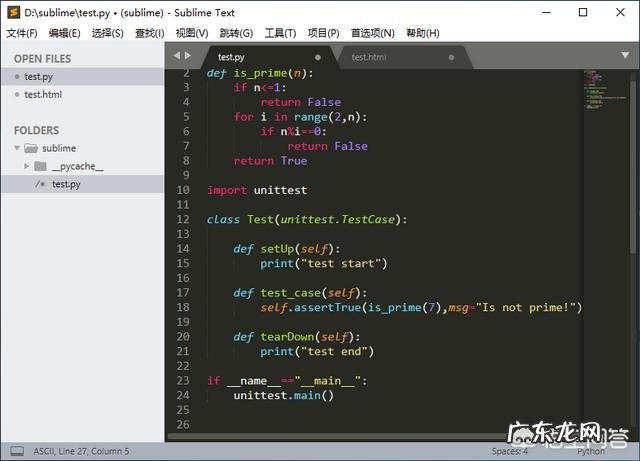Screen dimensions: 640x461
Task: Click line number 10 in the gutter
Action: (x=183, y=190)
